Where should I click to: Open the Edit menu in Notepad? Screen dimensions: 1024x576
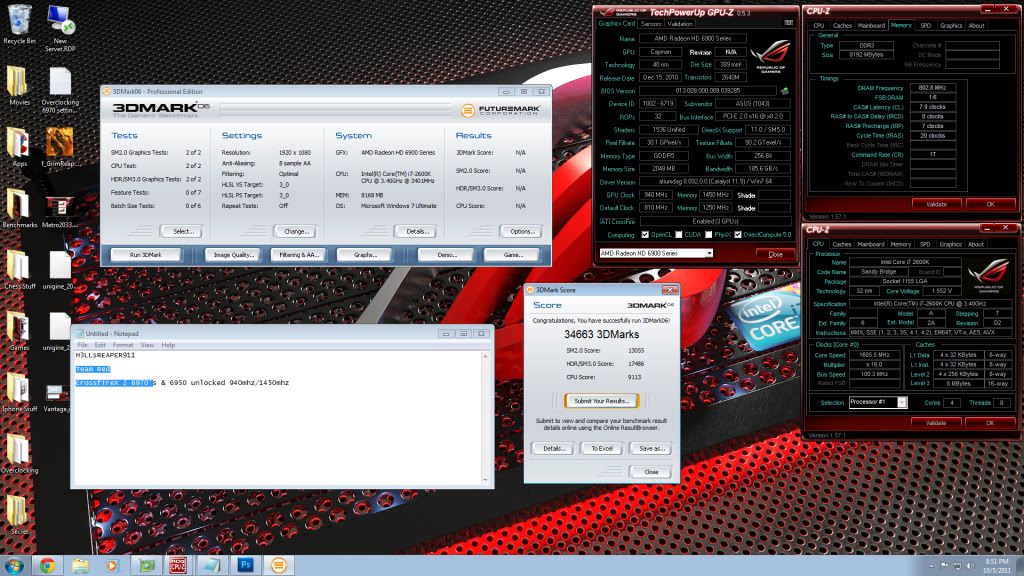(x=100, y=345)
